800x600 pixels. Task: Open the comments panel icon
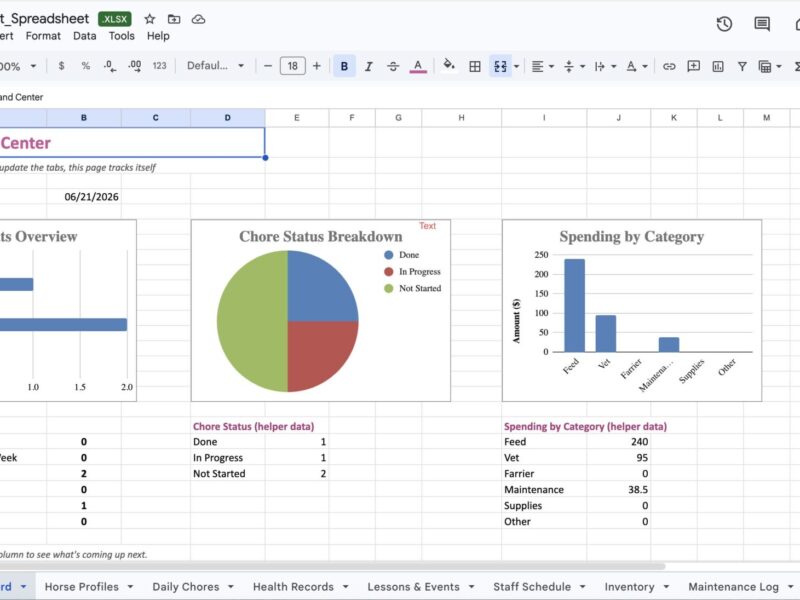pyautogui.click(x=762, y=24)
